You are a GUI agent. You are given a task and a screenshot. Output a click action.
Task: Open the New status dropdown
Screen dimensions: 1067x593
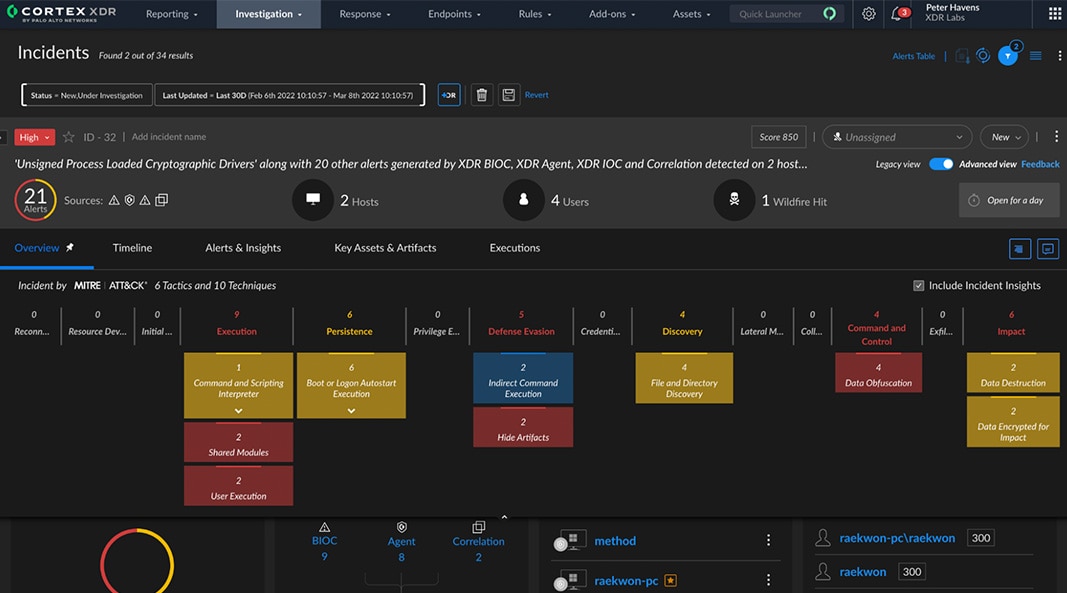tap(1004, 136)
